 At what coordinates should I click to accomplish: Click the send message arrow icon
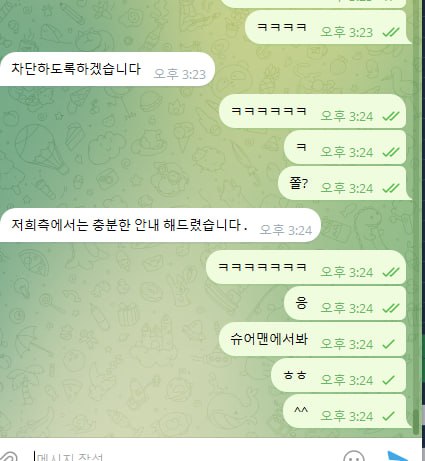[398, 456]
